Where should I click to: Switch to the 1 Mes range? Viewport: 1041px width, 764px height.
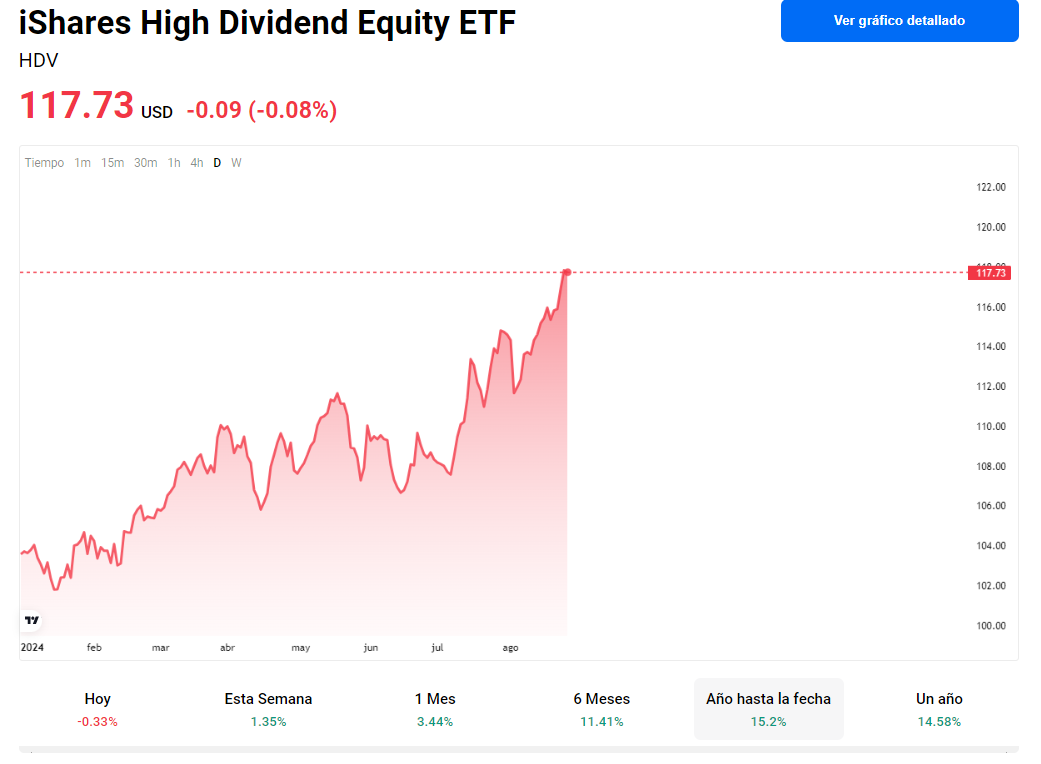(x=435, y=709)
